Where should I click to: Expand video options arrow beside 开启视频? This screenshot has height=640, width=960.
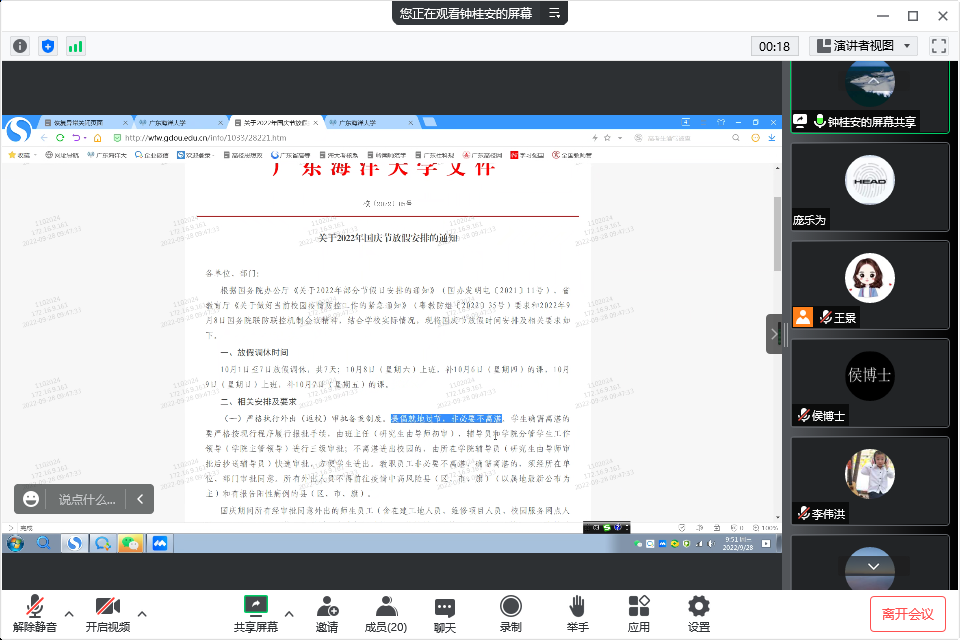(x=142, y=613)
